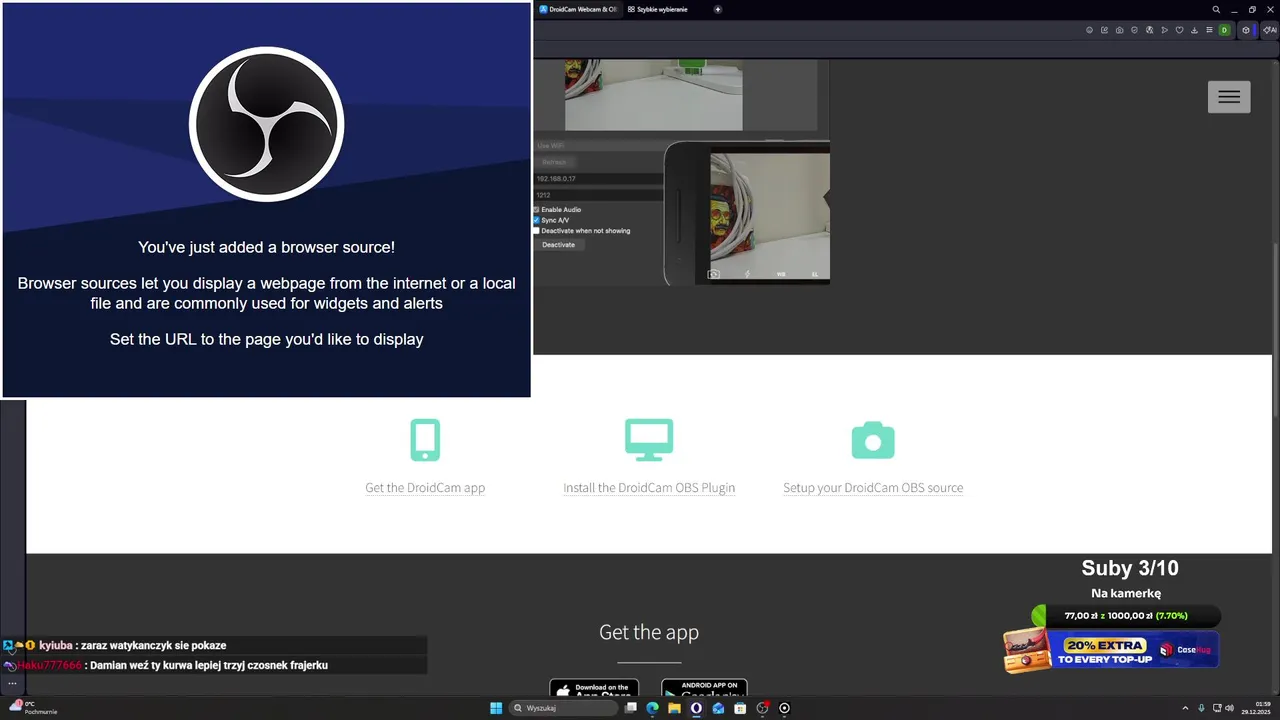
Task: Click the green D profile icon
Action: point(1224,30)
